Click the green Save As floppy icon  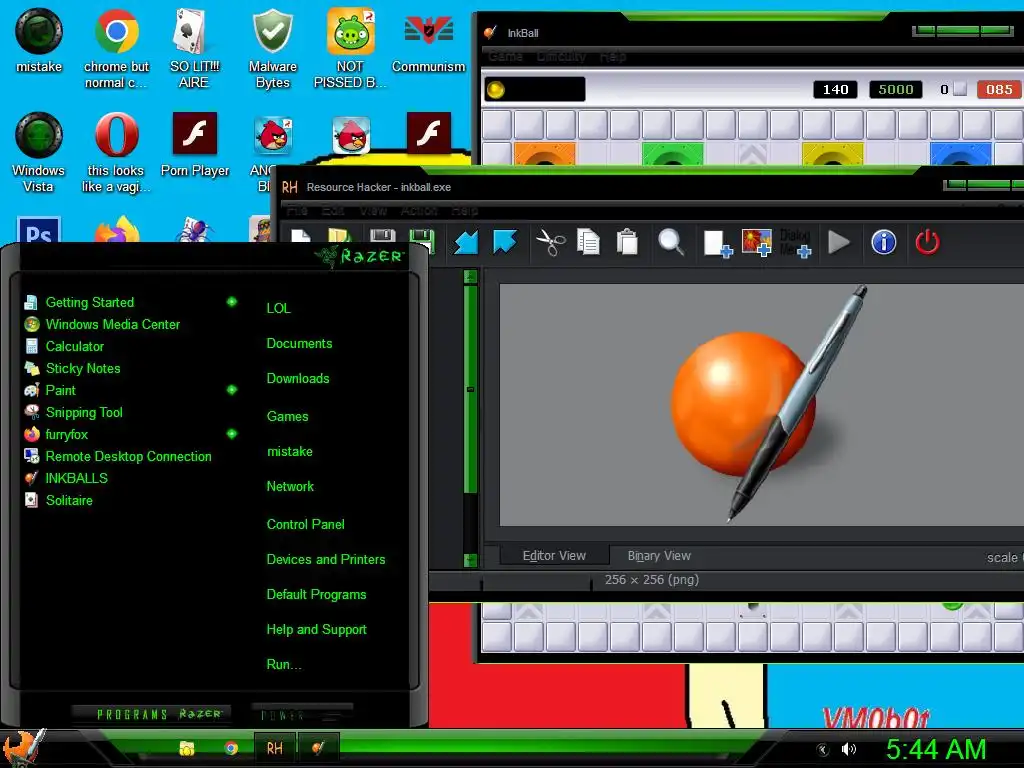click(x=422, y=240)
